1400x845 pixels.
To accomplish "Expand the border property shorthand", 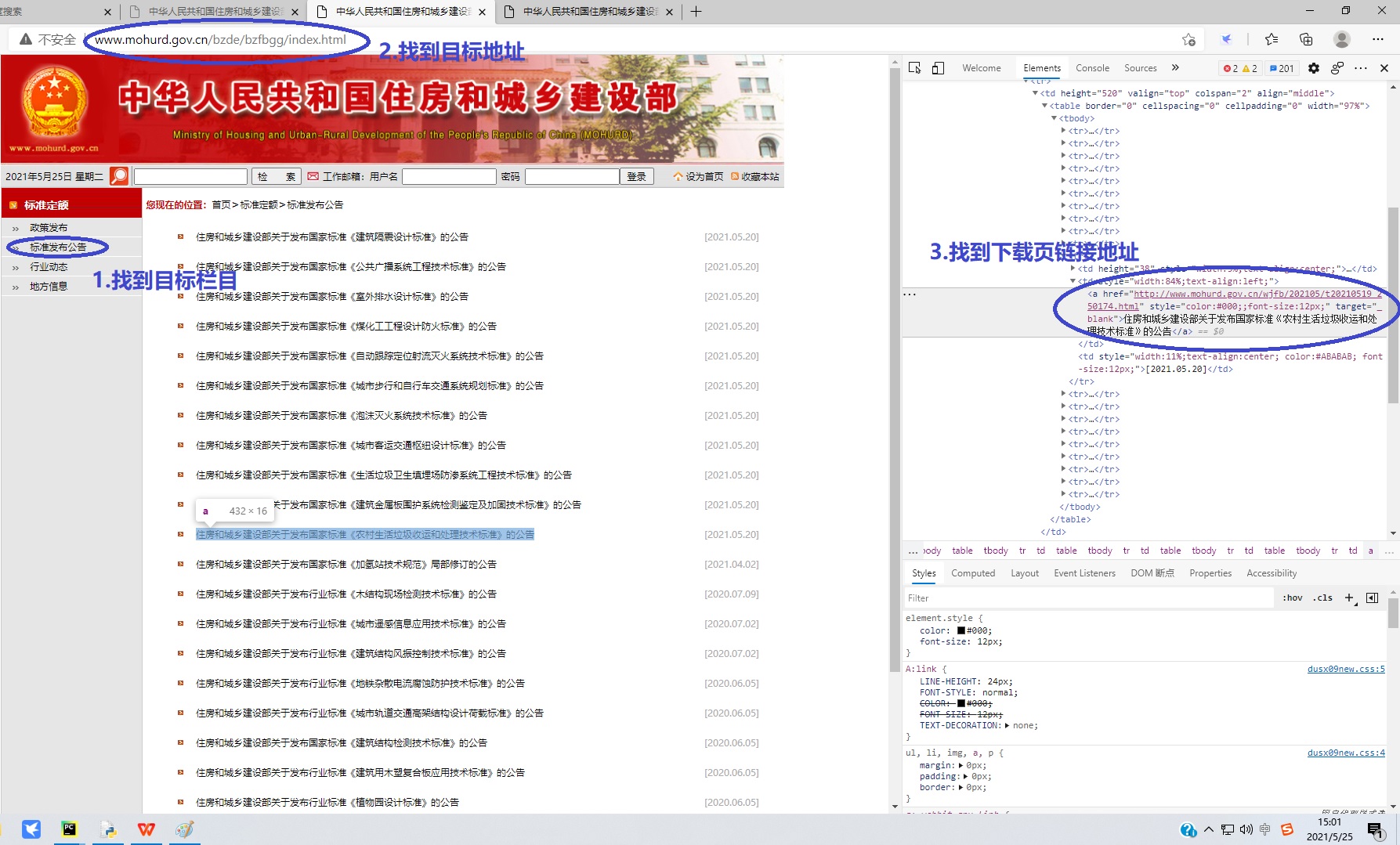I will [960, 787].
